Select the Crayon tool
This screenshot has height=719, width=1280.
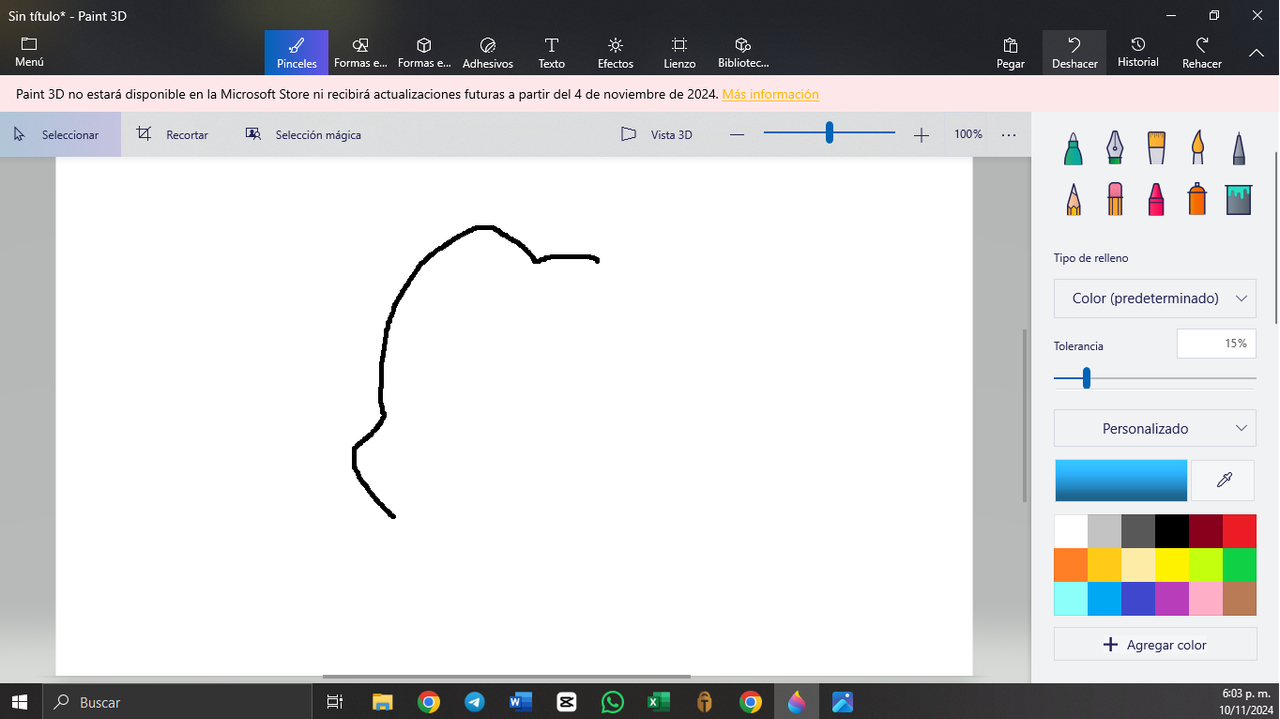1156,199
